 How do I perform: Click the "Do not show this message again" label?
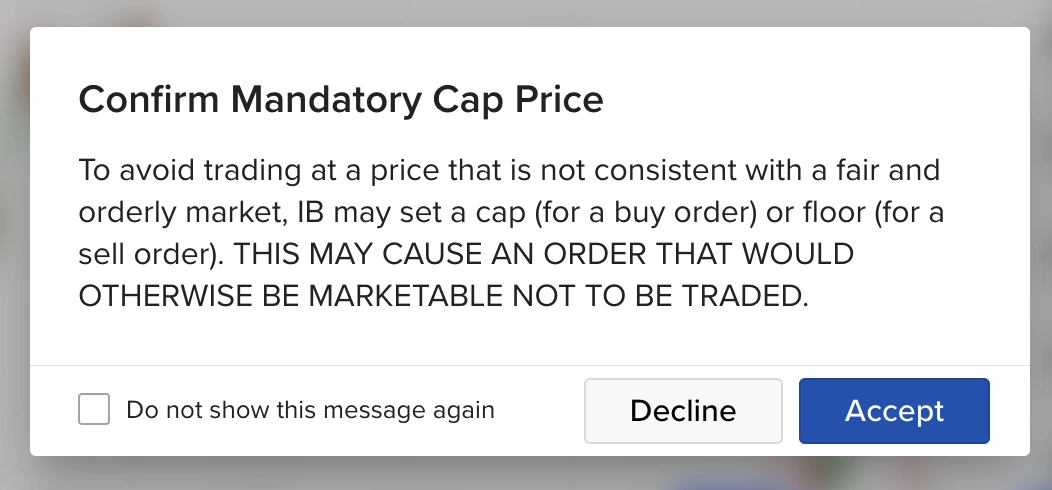(x=310, y=410)
